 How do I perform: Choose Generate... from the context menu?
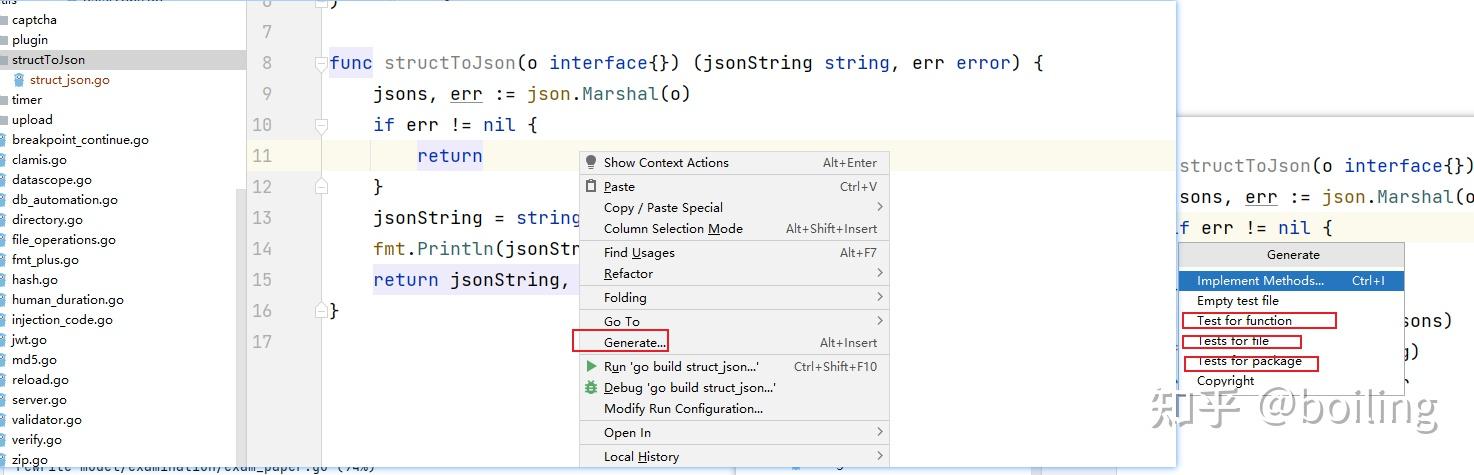click(x=634, y=342)
